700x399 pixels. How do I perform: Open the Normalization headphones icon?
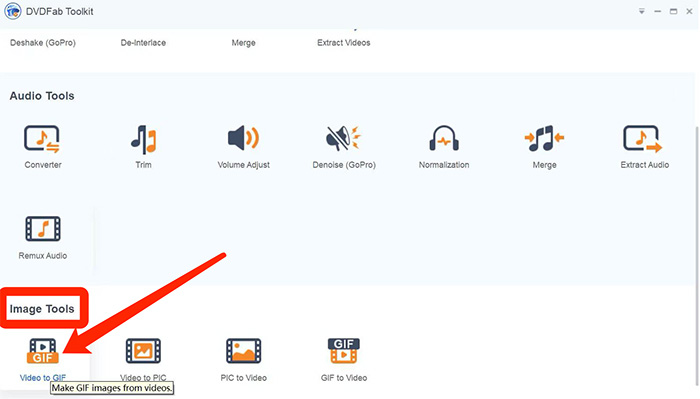click(x=444, y=138)
